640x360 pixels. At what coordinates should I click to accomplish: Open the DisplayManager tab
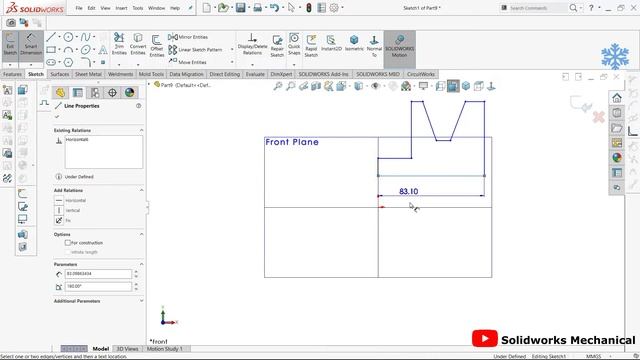coord(129,93)
